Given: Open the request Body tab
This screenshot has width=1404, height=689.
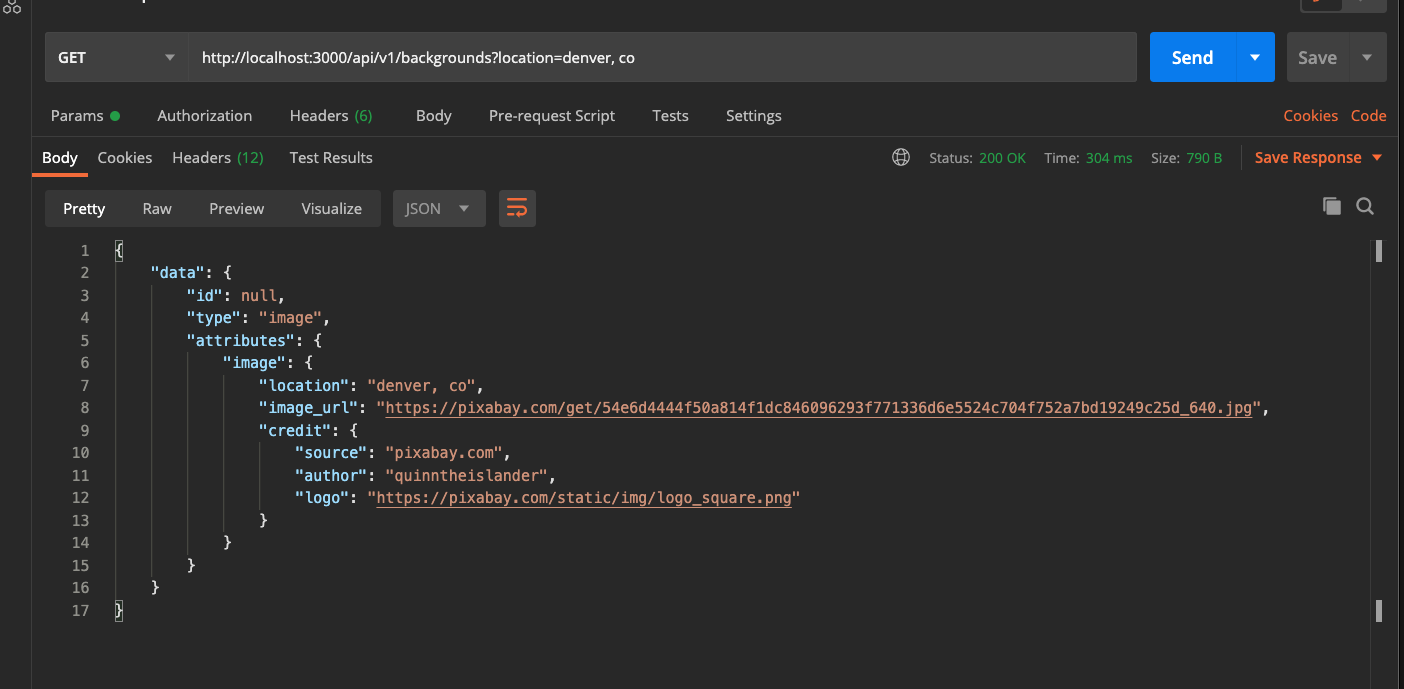Looking at the screenshot, I should pyautogui.click(x=433, y=115).
